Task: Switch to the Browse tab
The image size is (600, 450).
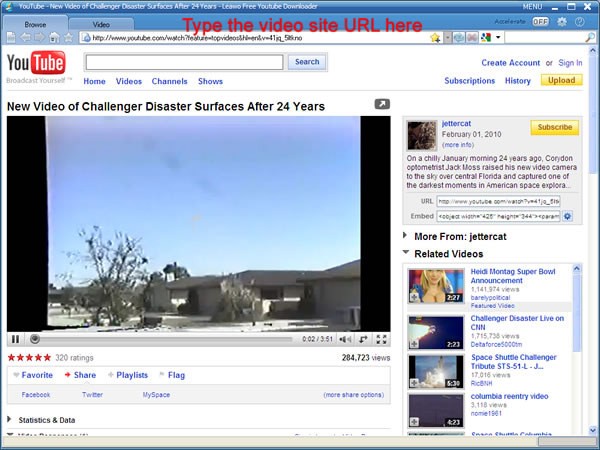Action: coord(35,24)
